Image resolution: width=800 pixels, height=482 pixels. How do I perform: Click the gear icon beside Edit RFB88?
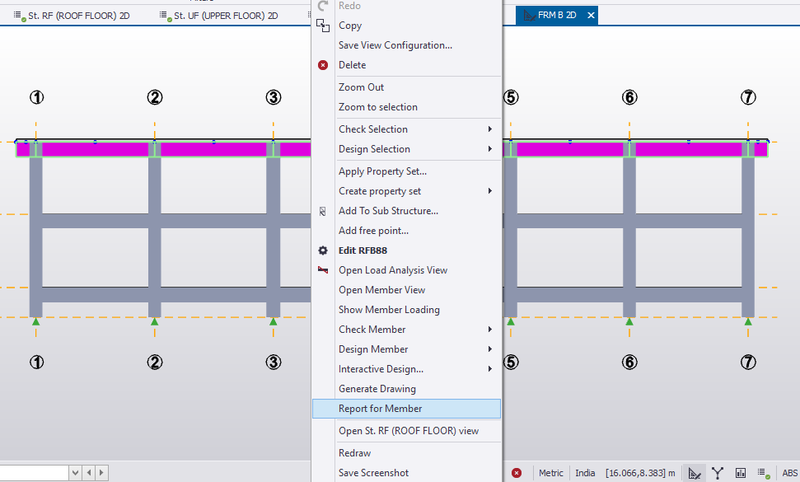point(323,250)
